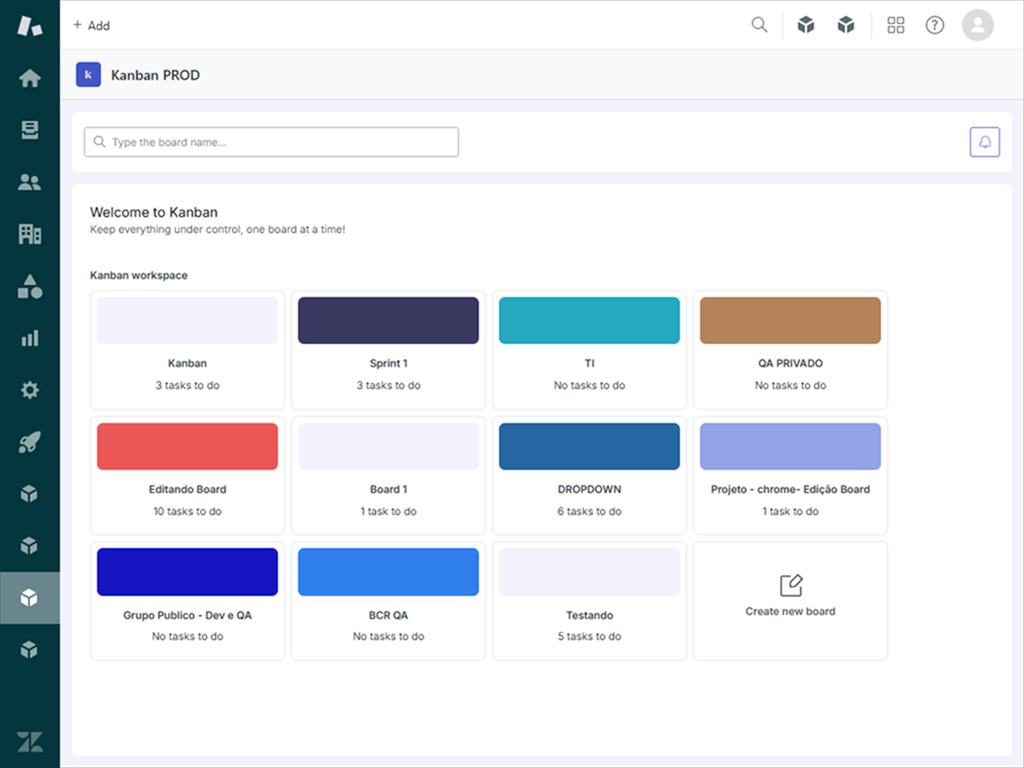Open the user avatar menu
This screenshot has width=1024, height=768.
[x=978, y=24]
